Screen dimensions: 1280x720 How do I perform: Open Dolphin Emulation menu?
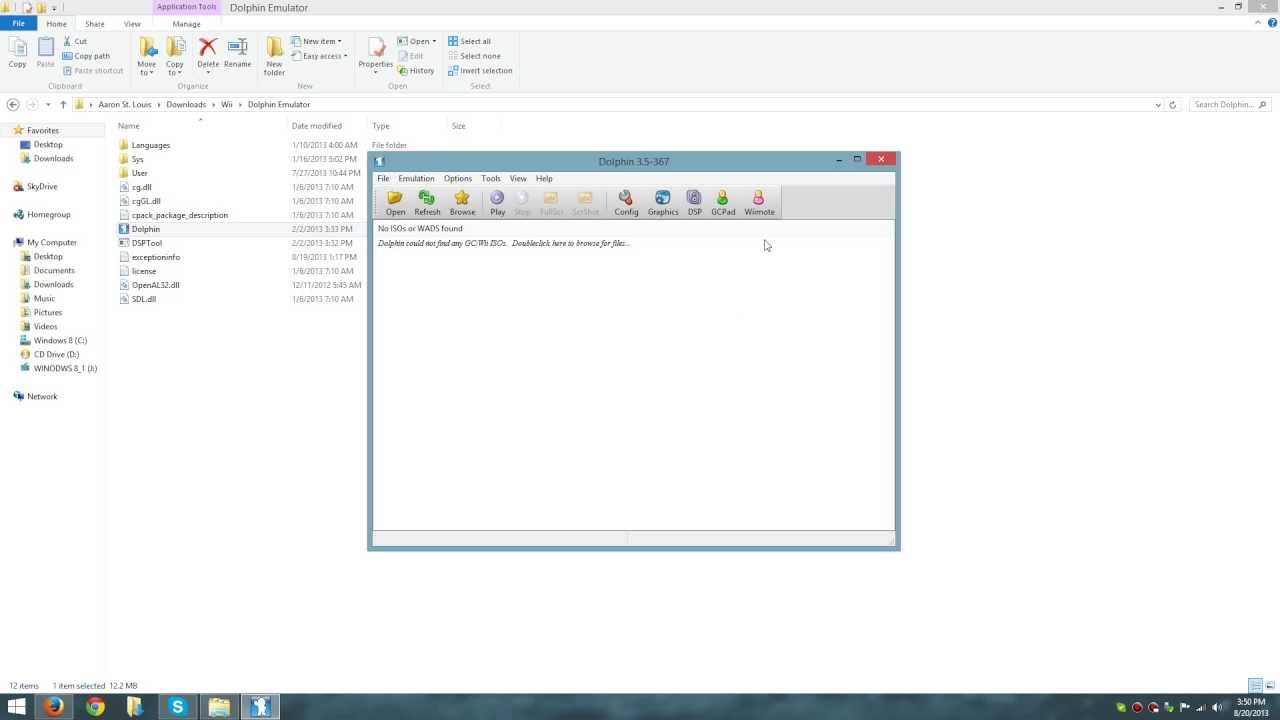416,178
